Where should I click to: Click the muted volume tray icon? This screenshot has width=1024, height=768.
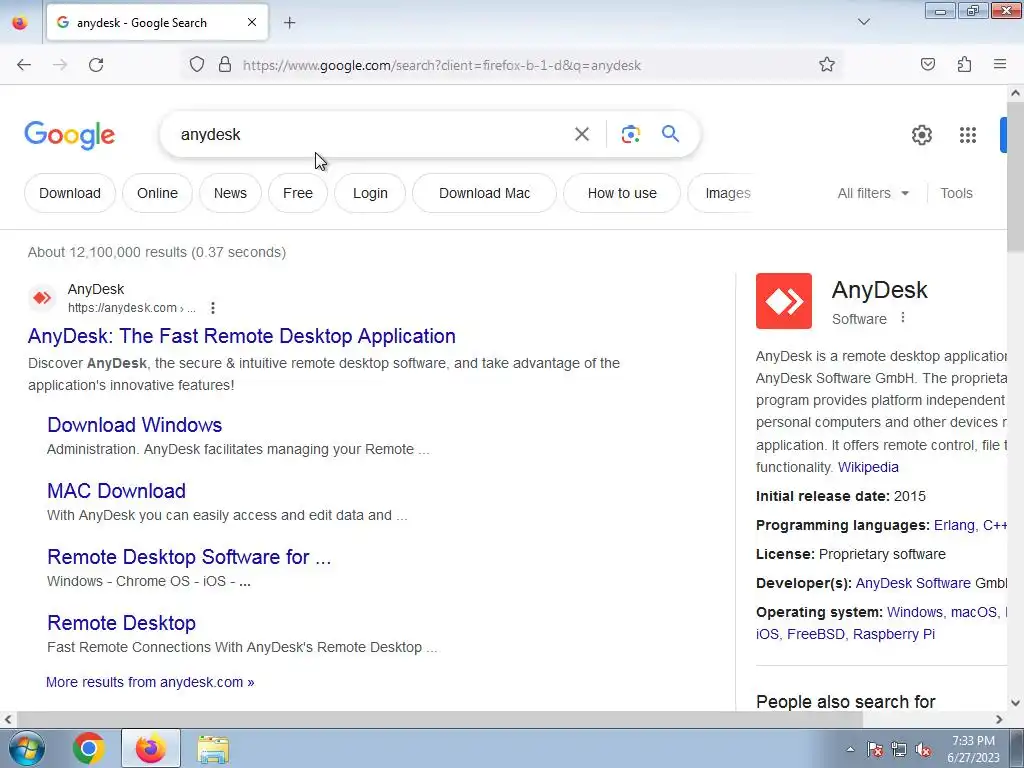[923, 750]
